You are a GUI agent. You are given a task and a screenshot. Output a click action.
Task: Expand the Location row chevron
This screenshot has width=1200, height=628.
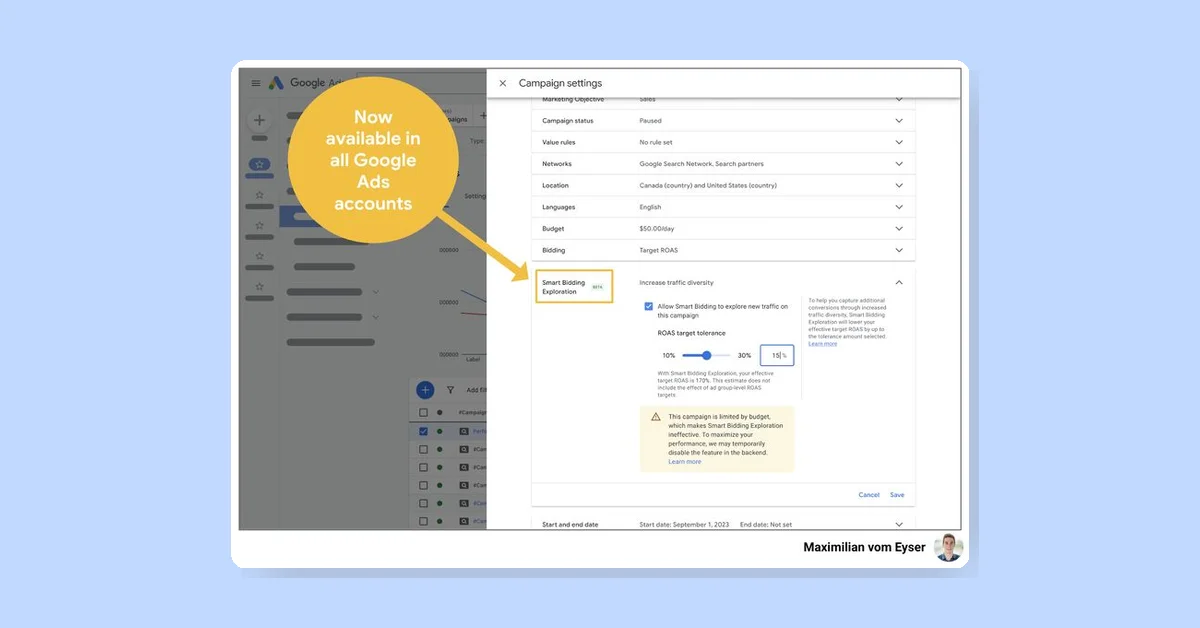898,185
